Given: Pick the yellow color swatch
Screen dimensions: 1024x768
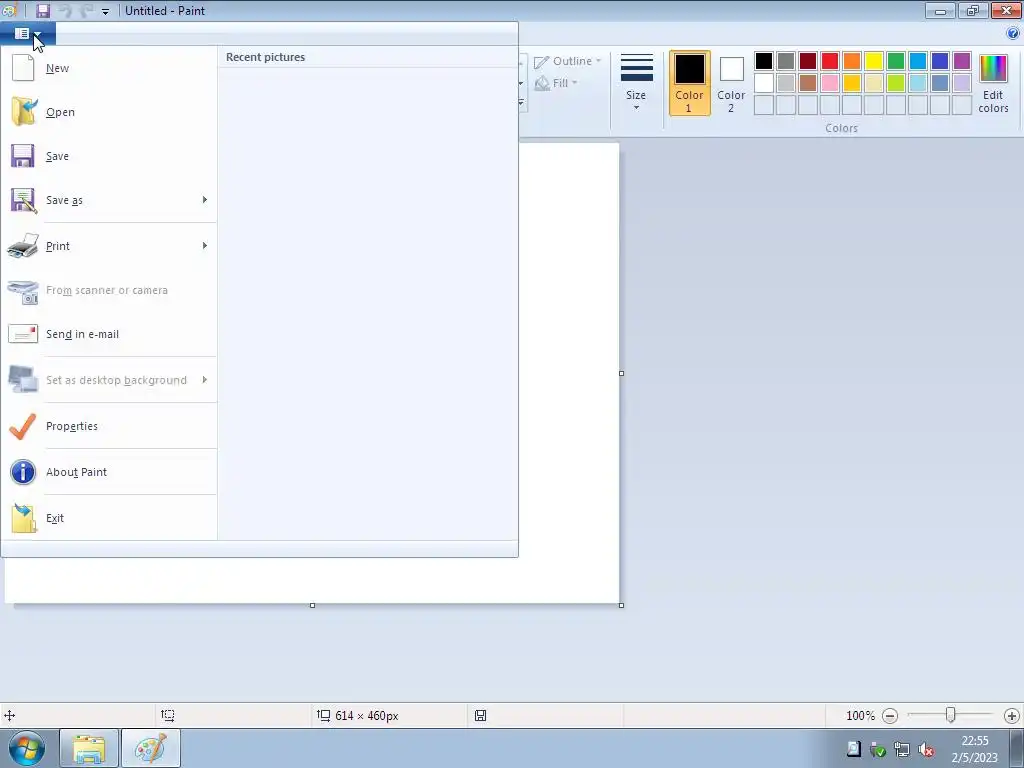Looking at the screenshot, I should 874,61.
